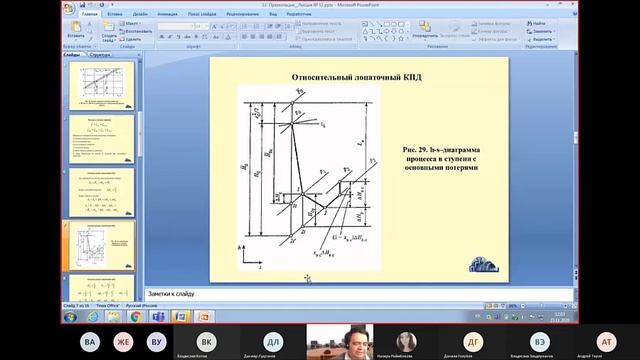The height and width of the screenshot is (360, 640).
Task: Open Google Chrome from taskbar
Action: coord(136,317)
